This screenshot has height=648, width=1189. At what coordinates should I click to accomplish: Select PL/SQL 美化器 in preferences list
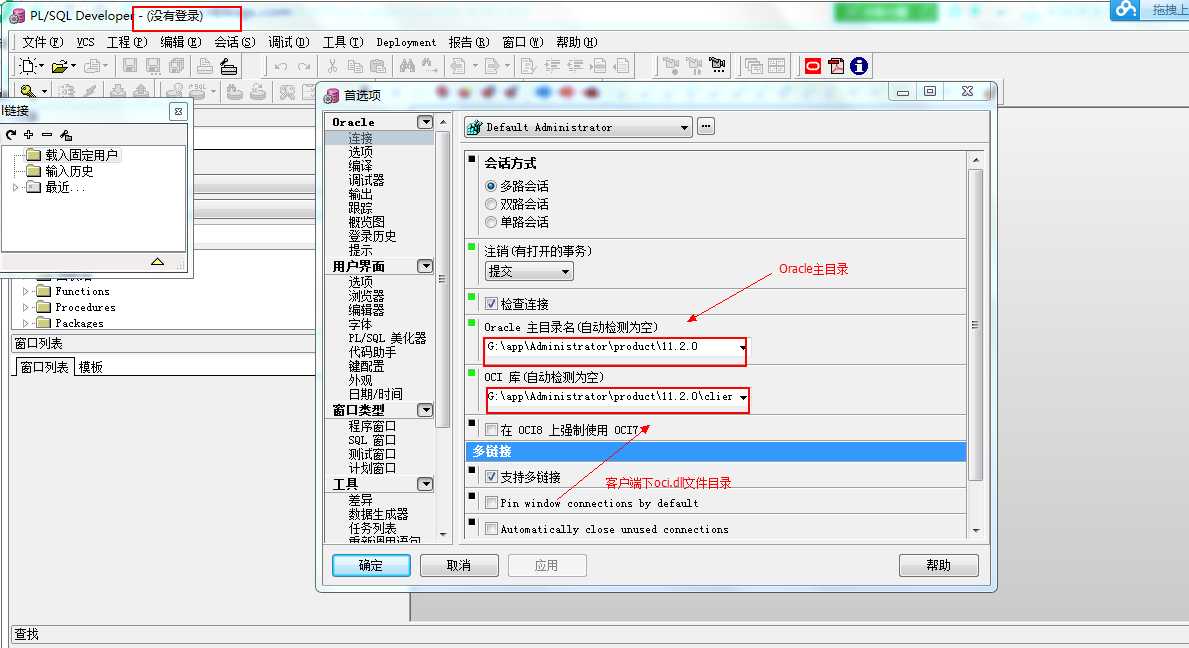(x=387, y=338)
